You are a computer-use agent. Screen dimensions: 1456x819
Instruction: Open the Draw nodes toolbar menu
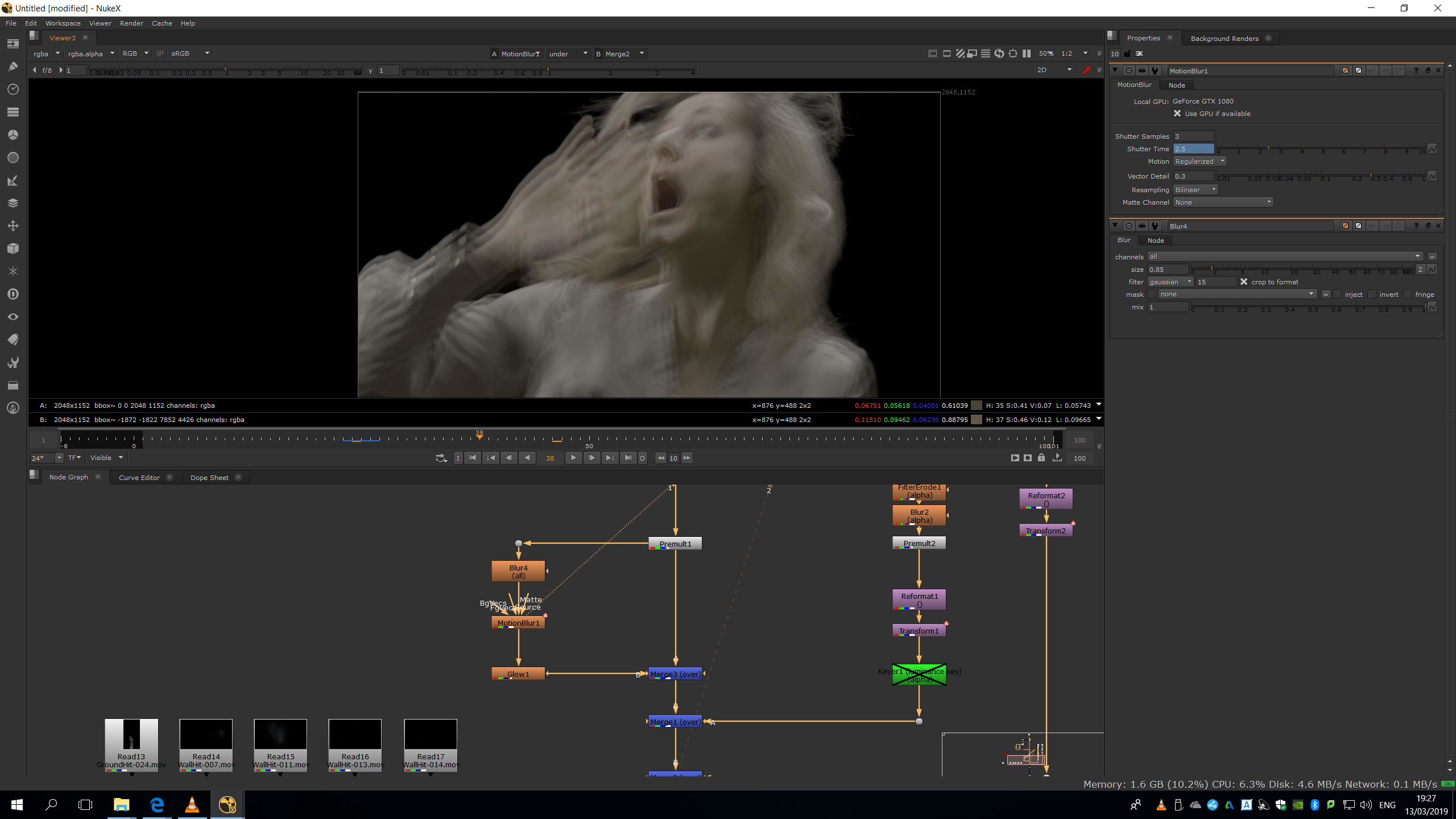point(13,67)
